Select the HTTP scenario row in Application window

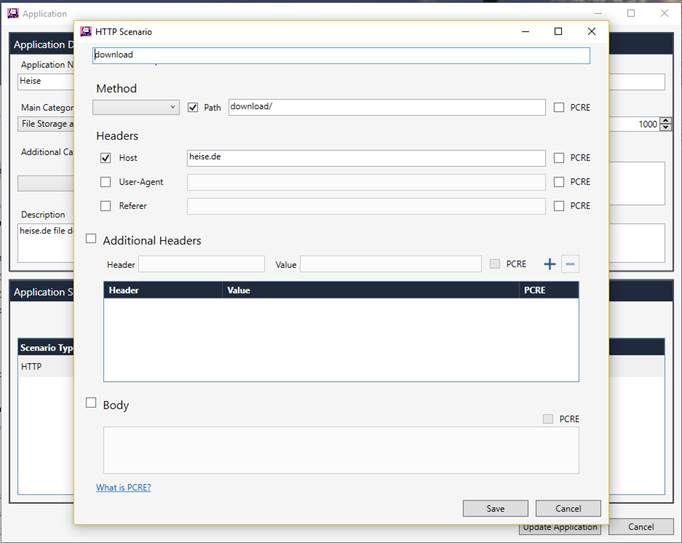click(x=46, y=367)
